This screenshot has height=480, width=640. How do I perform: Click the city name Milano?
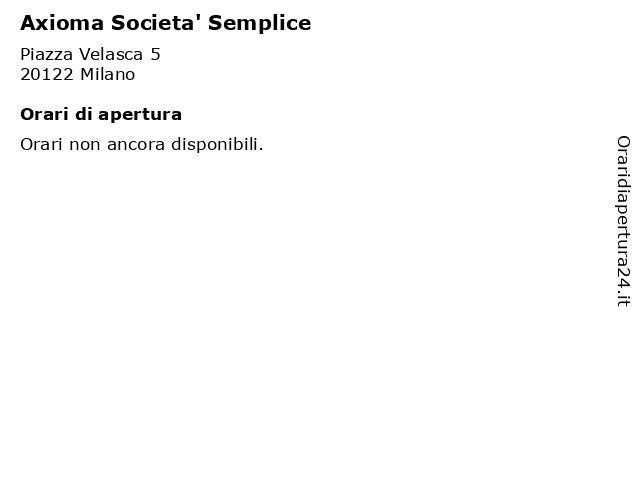[x=107, y=75]
